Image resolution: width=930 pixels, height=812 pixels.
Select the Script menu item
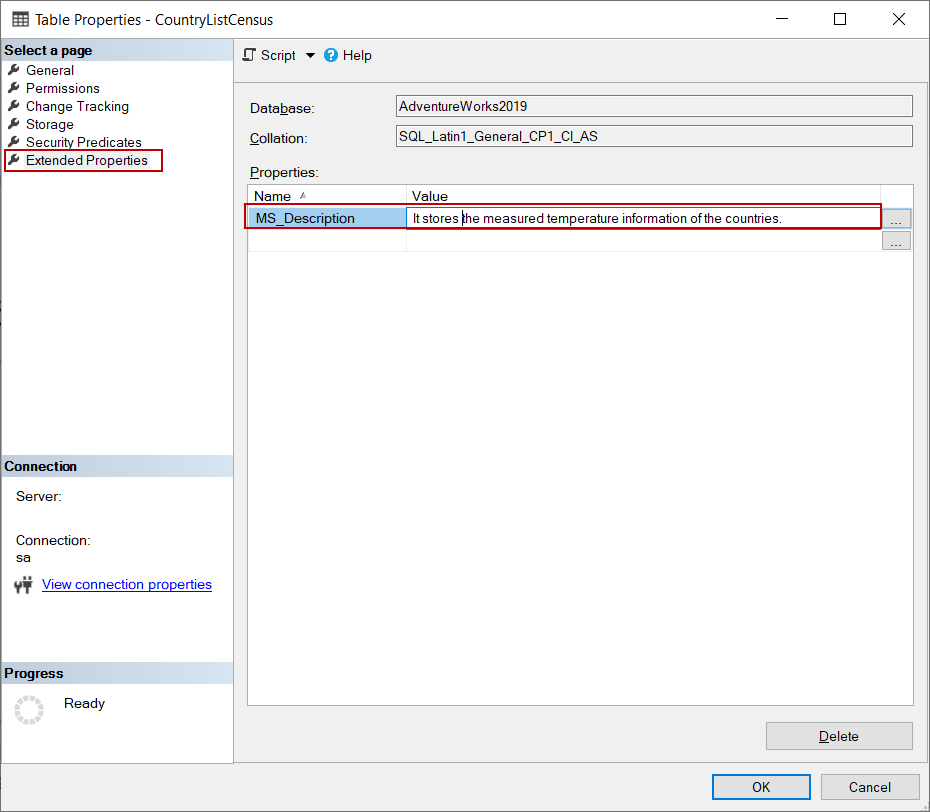click(277, 55)
